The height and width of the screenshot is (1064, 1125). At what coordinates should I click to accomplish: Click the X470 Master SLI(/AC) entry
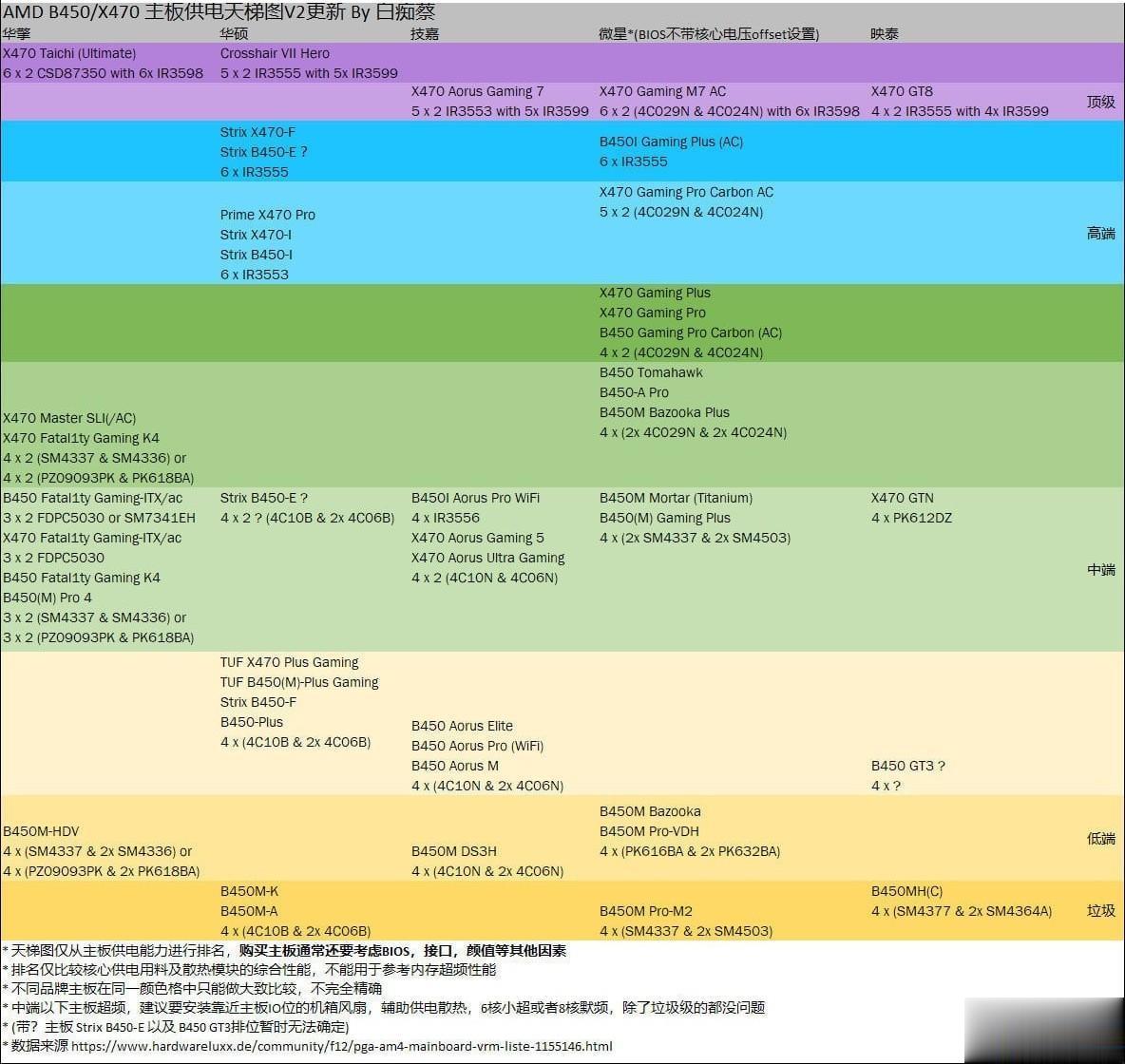tap(69, 418)
